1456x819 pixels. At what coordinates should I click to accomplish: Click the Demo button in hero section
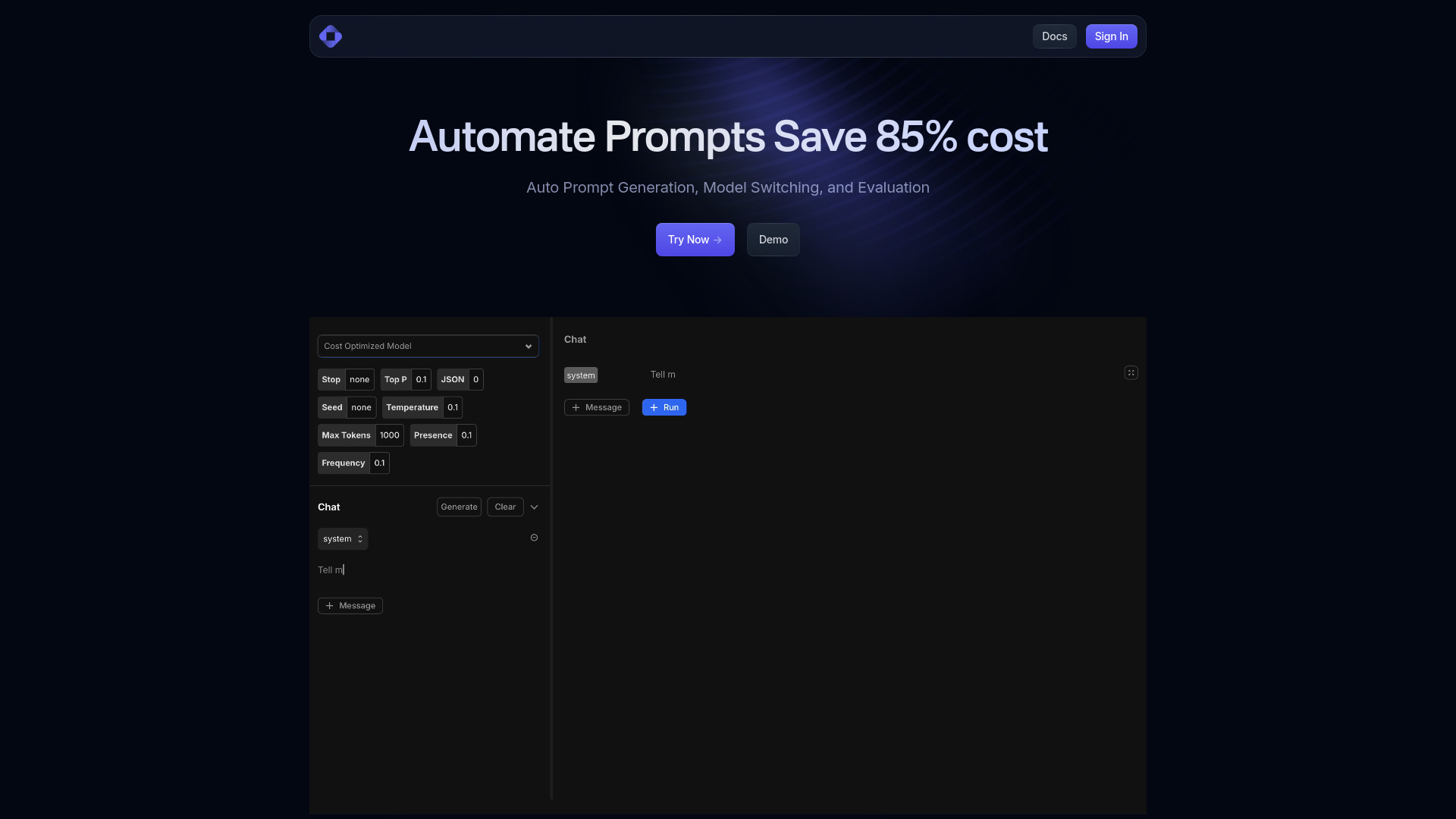[774, 240]
